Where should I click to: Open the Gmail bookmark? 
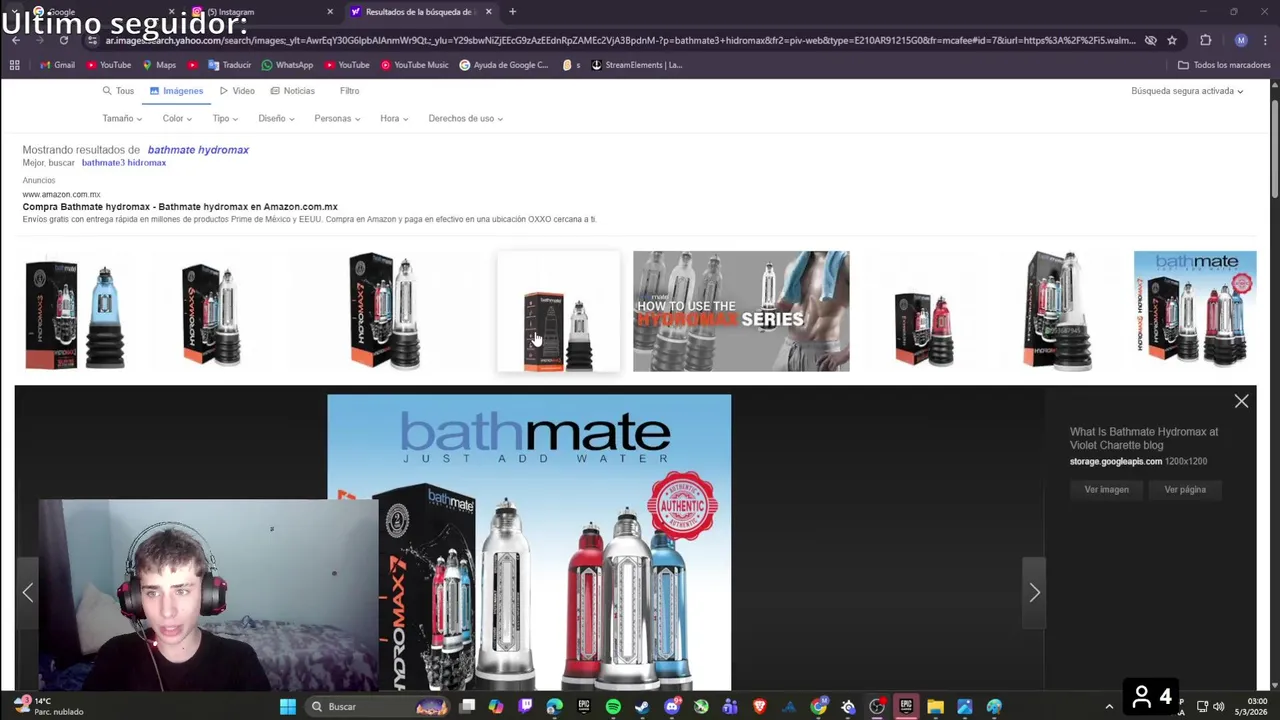click(57, 65)
